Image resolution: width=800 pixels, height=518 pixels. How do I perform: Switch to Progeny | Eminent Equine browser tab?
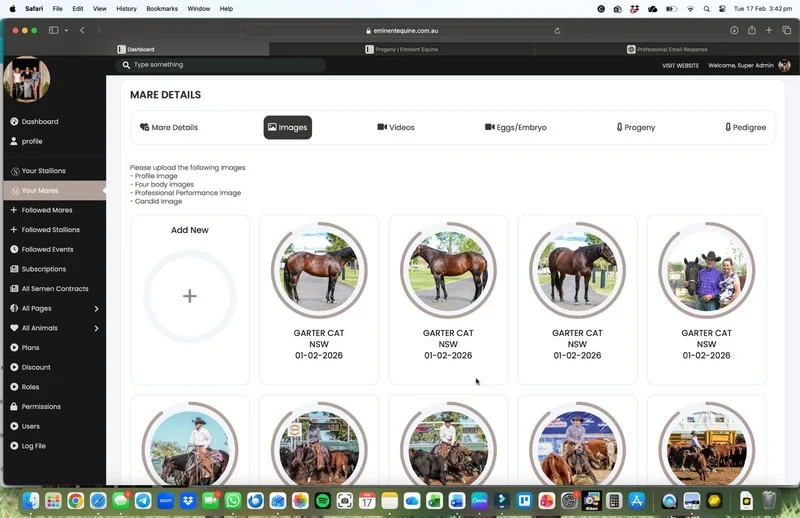(402, 50)
